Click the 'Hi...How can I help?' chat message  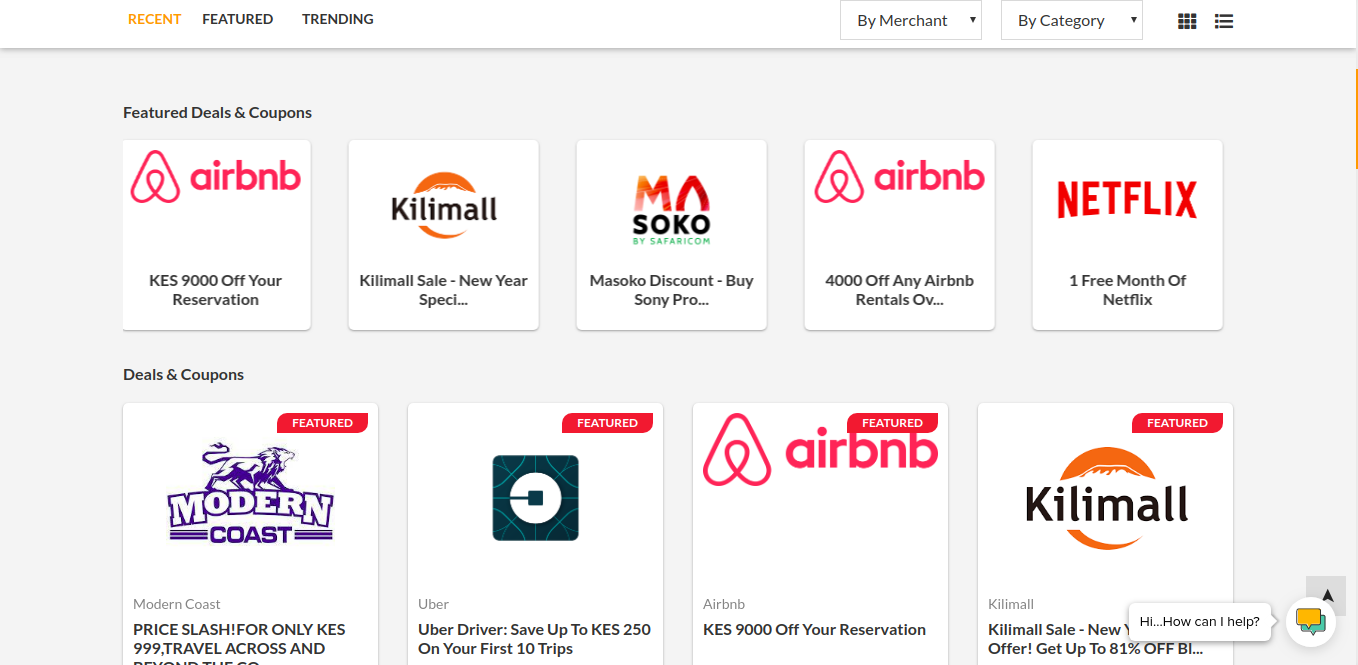1200,621
